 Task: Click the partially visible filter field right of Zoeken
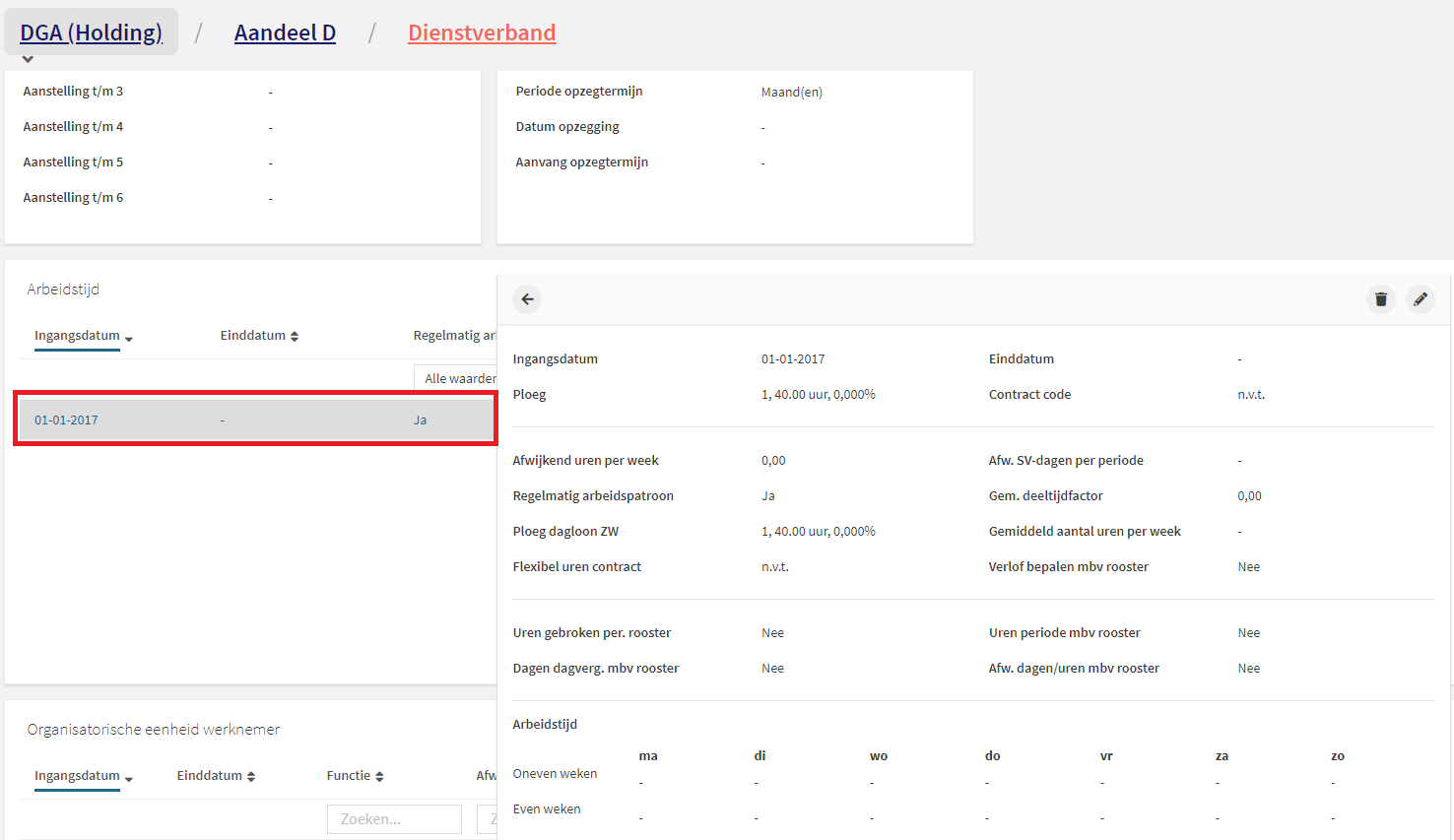[487, 819]
